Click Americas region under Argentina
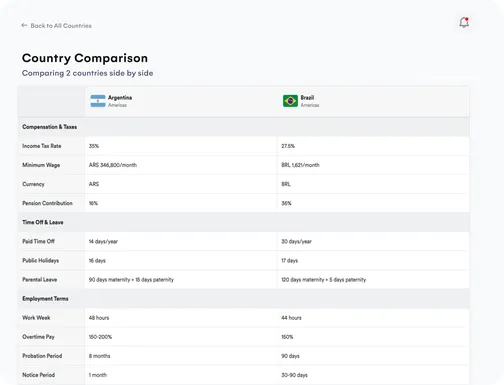The width and height of the screenshot is (504, 385). pos(117,105)
